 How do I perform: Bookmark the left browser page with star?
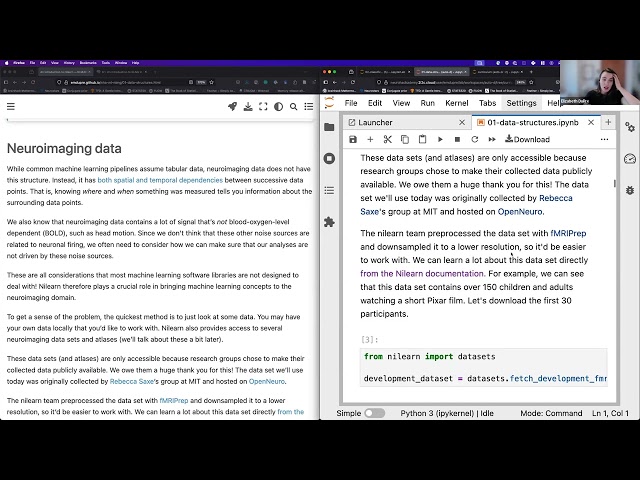[211, 82]
